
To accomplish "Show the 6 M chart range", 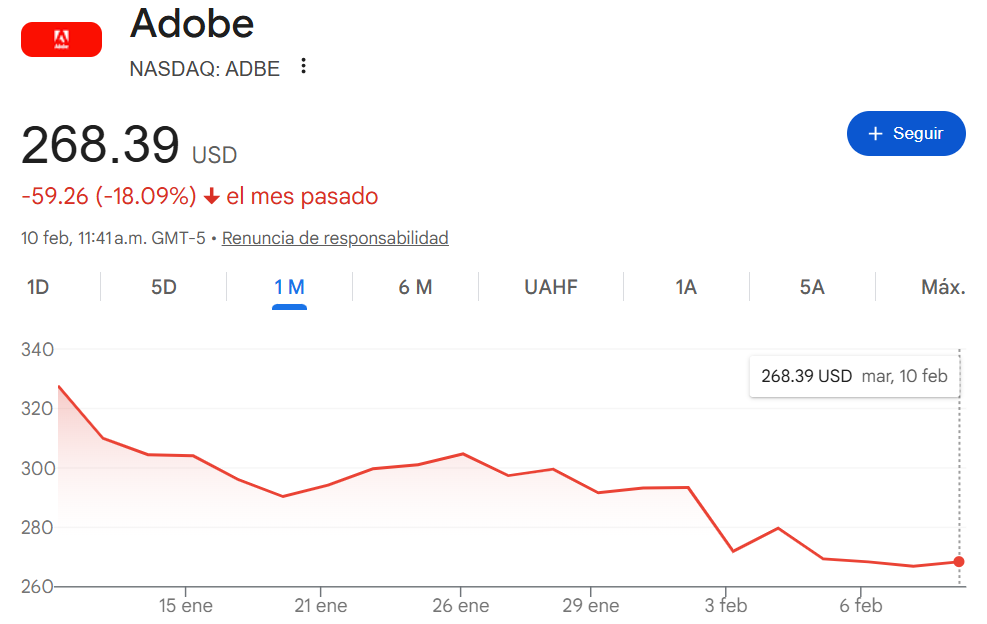I will [415, 288].
